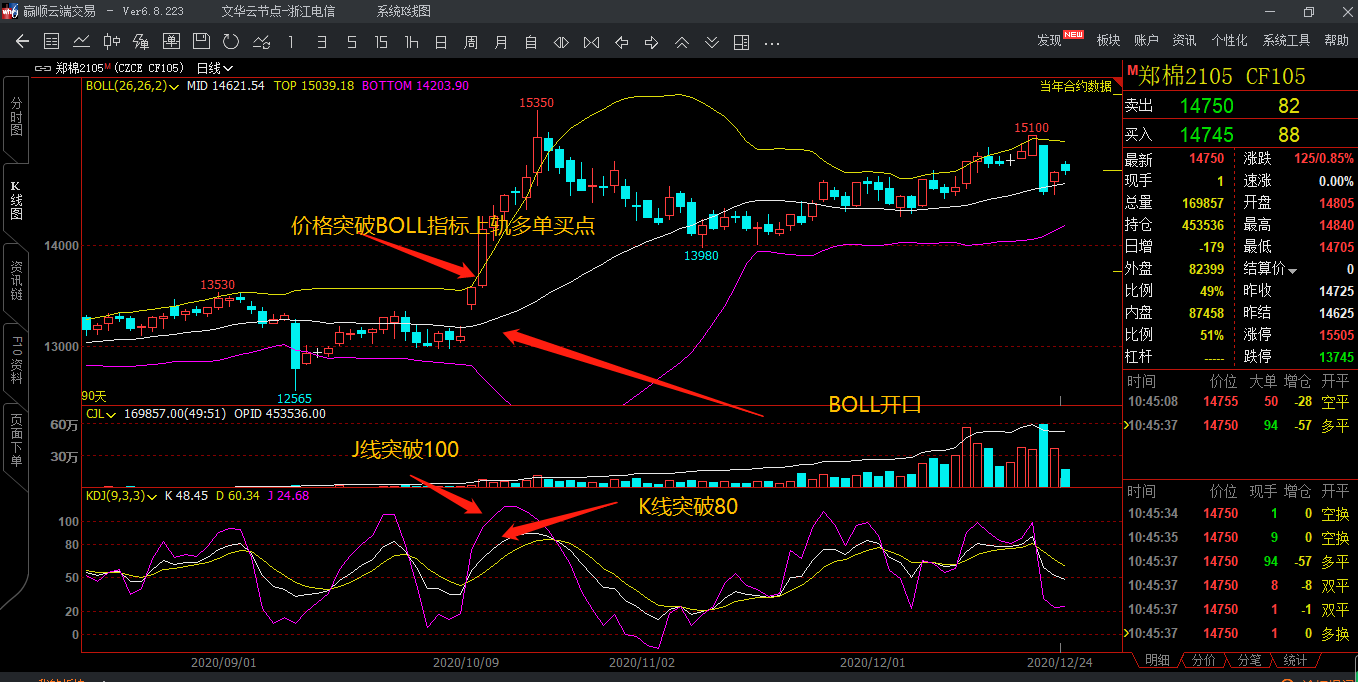1358x682 pixels.
Task: Click the 90天 range label on chart
Action: point(94,397)
